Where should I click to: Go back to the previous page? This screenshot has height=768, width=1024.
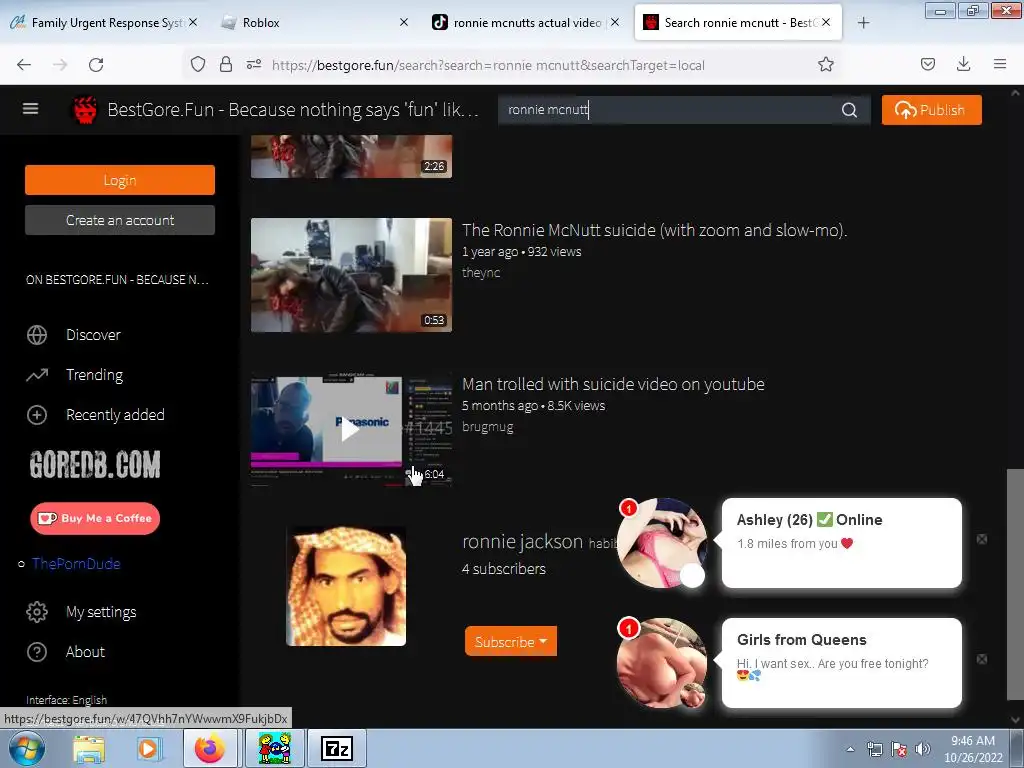click(24, 65)
